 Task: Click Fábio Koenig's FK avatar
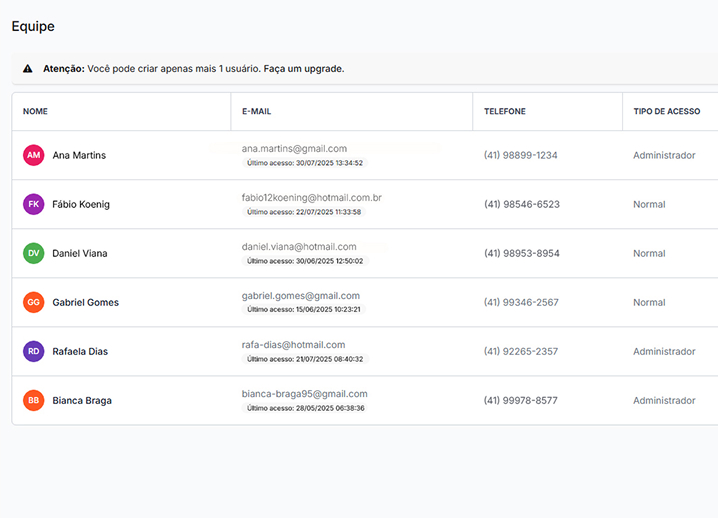click(x=34, y=204)
